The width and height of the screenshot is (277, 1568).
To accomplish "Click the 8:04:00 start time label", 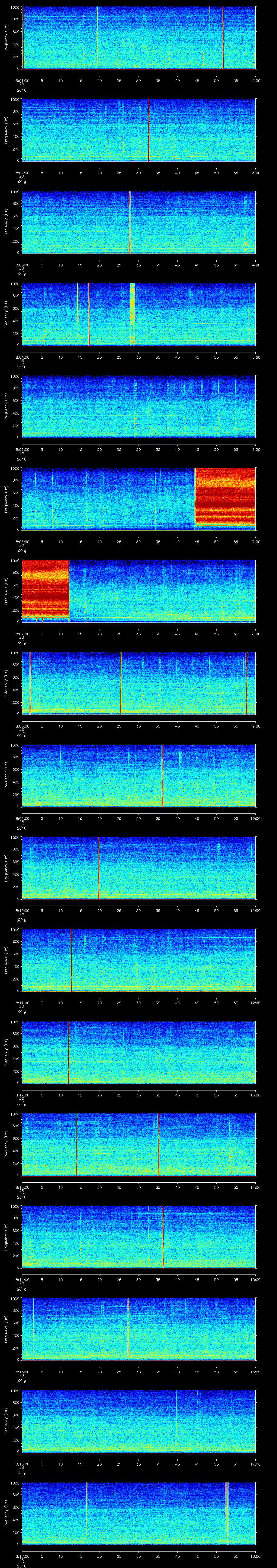I will 22,357.
